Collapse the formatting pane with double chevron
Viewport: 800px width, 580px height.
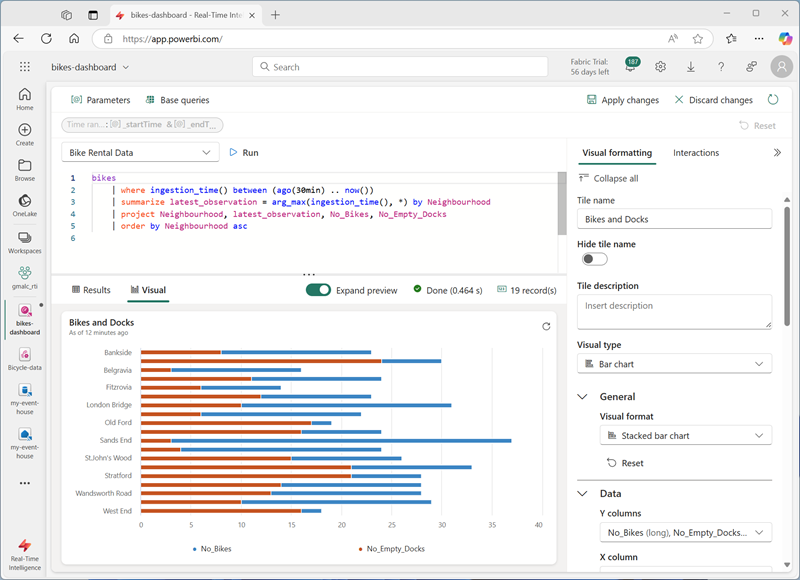click(x=777, y=153)
